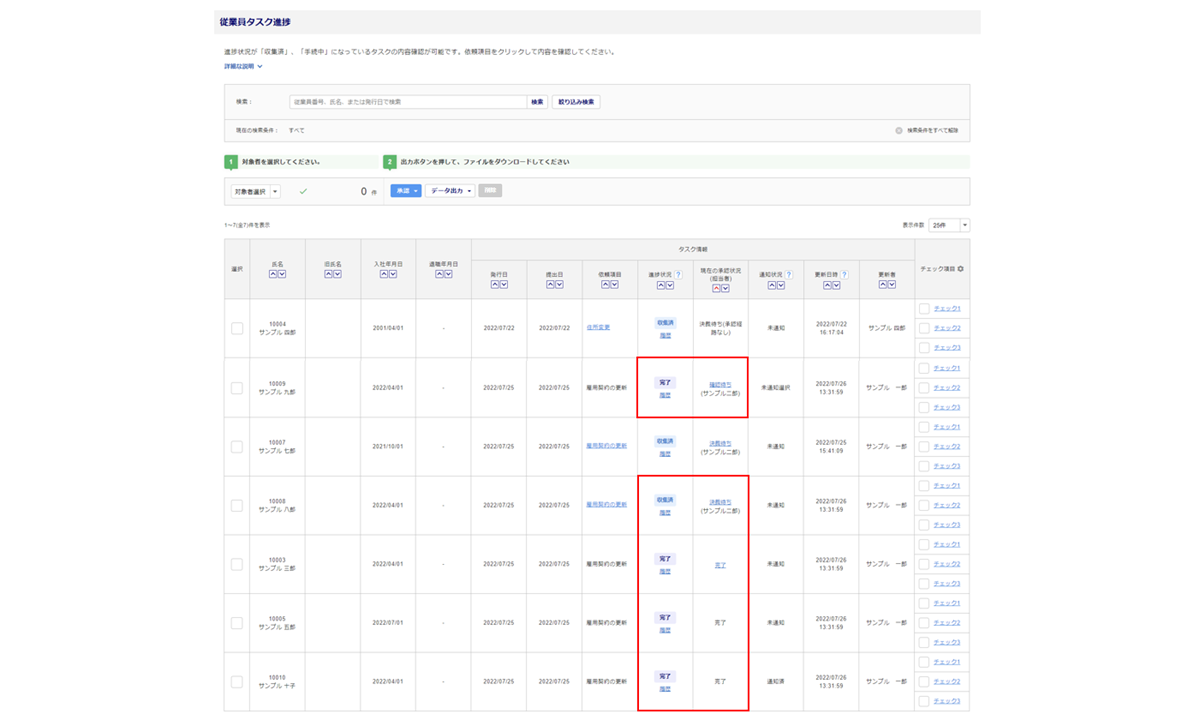
Task: Click the grey 削除 button
Action: coord(490,191)
